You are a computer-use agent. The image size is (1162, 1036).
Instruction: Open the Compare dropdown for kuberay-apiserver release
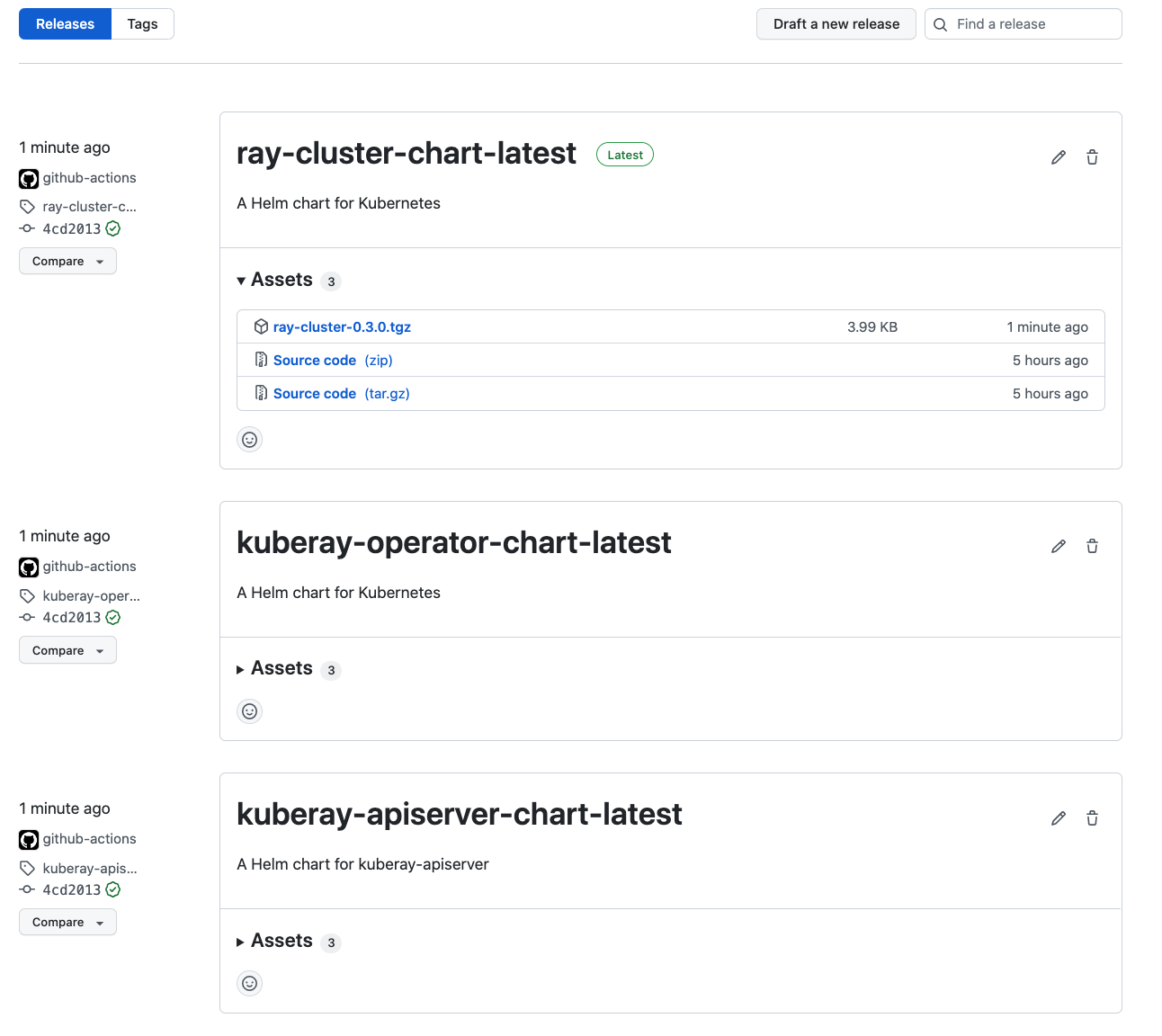click(x=67, y=922)
